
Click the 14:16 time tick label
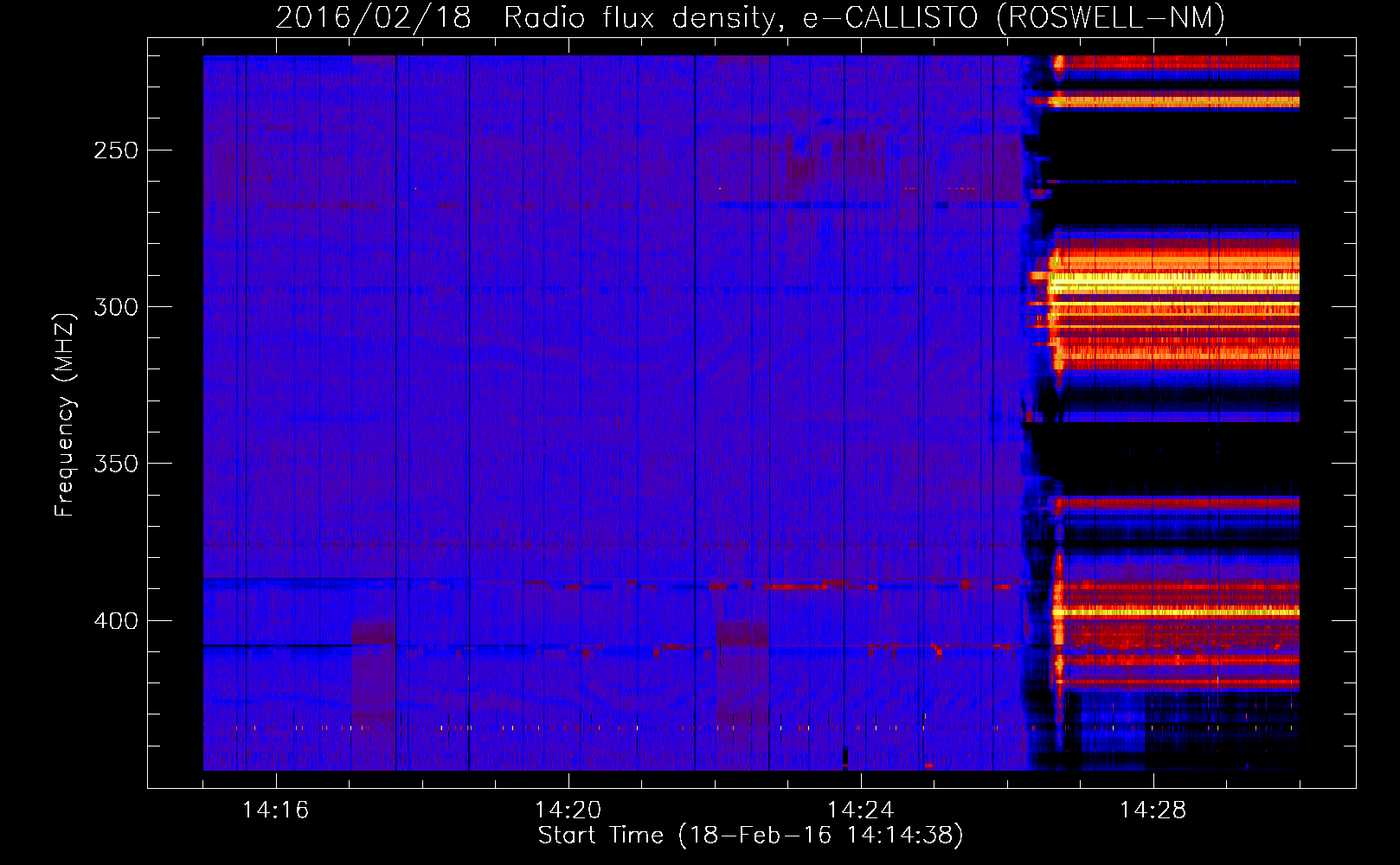pyautogui.click(x=275, y=810)
